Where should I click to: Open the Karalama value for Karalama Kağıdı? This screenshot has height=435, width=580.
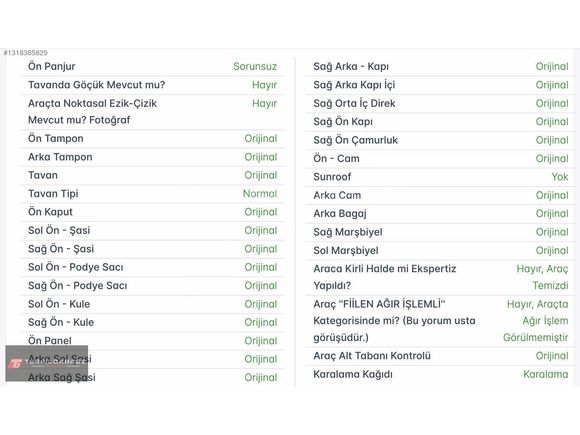pyautogui.click(x=546, y=374)
